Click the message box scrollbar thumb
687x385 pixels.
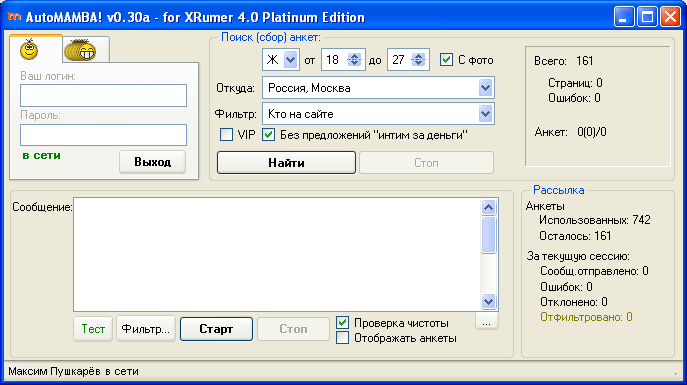coord(488,235)
